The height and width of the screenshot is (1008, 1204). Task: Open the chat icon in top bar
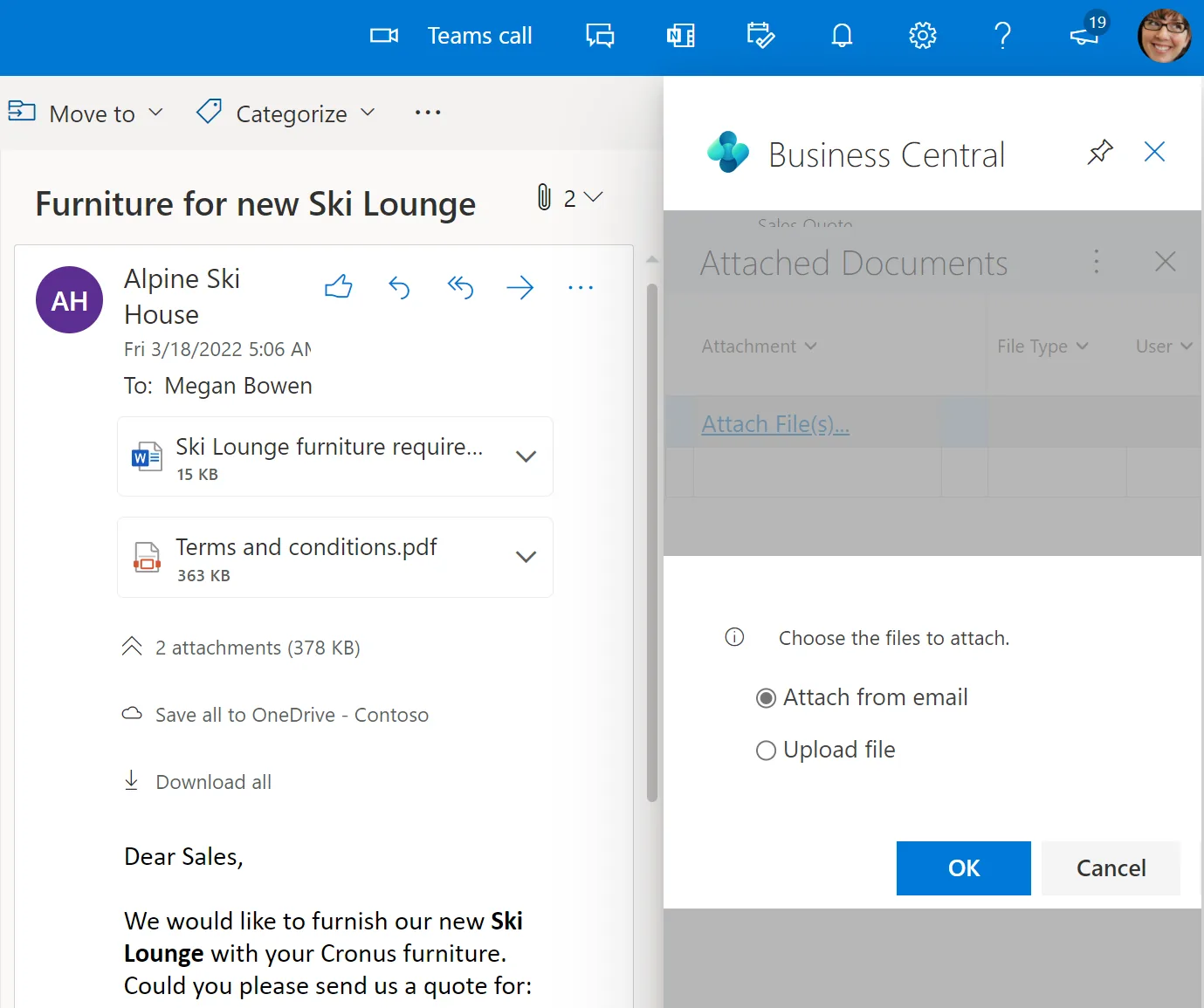[600, 36]
